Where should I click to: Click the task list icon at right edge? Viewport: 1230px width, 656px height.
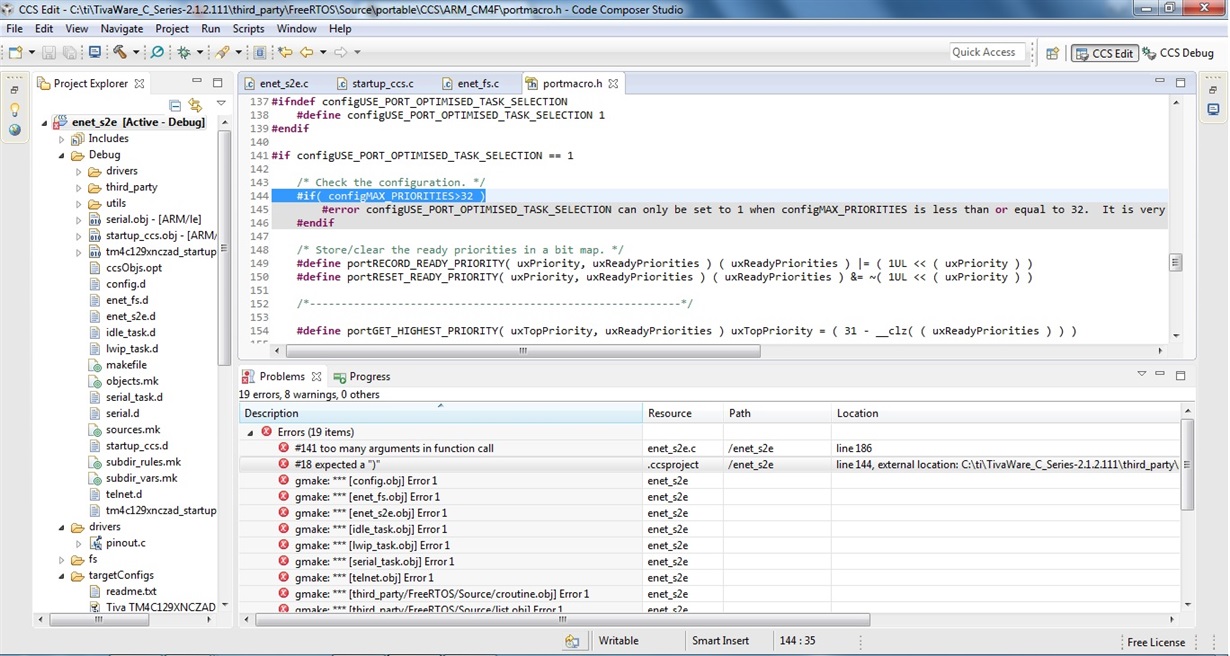coord(1213,110)
